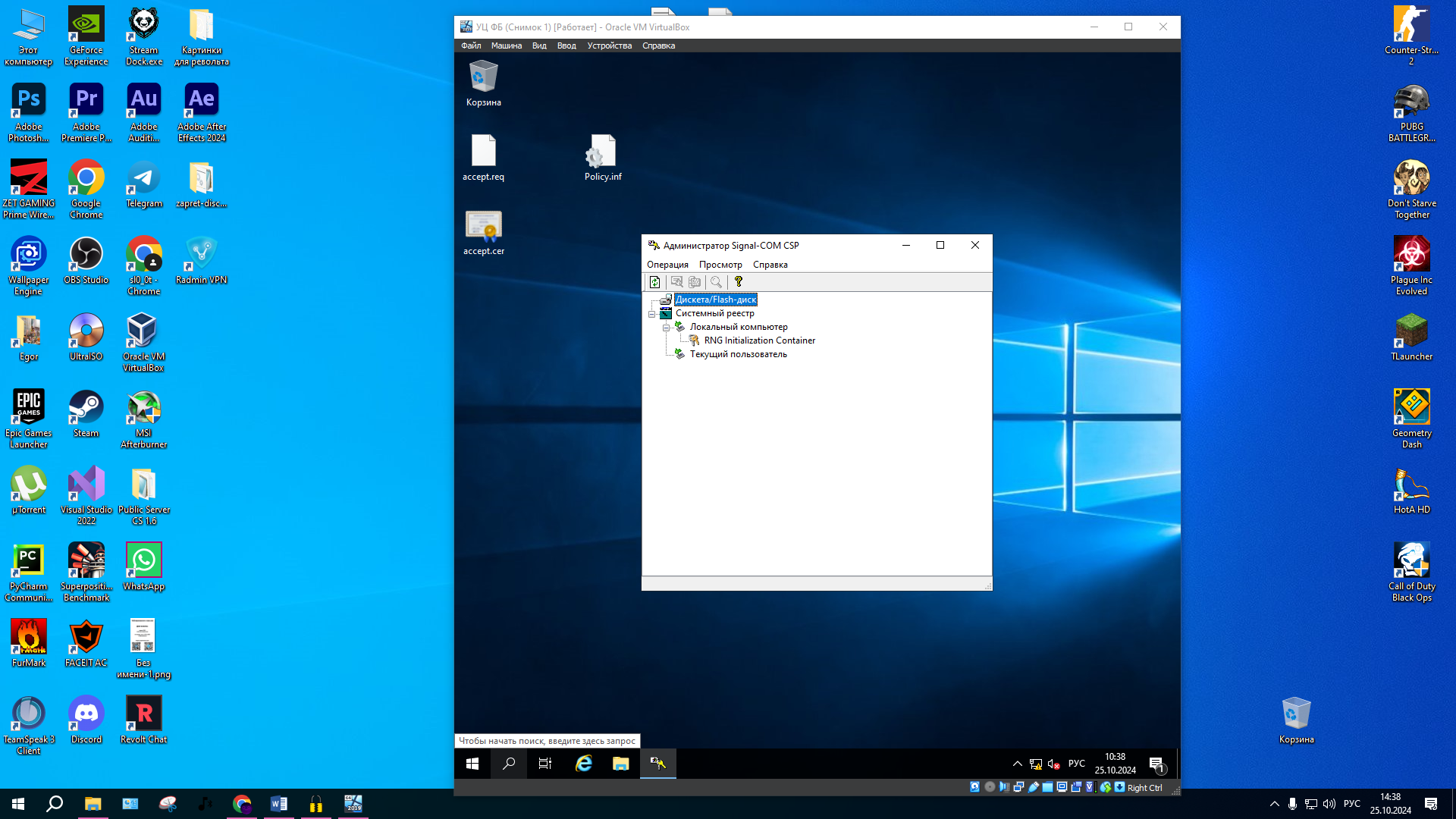Screen dimensions: 1456x819
Task: Switch the guest РУС input language
Action: [1076, 764]
